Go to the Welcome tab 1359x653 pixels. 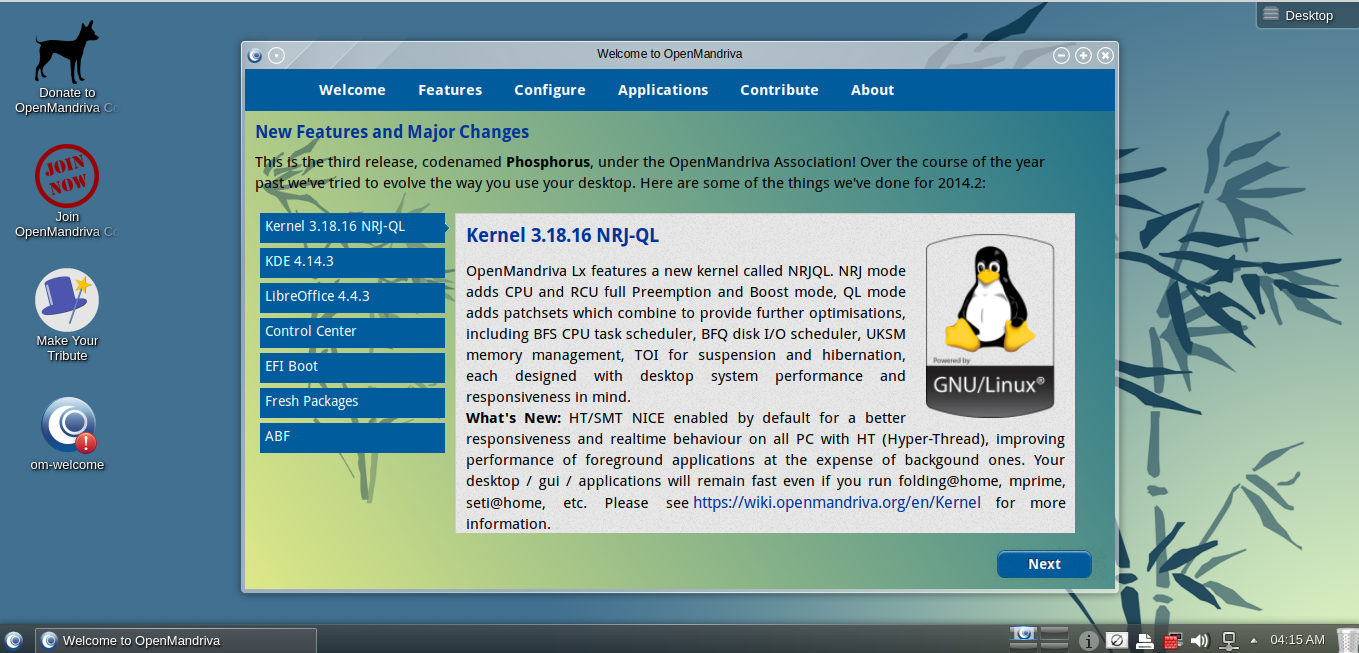[x=352, y=90]
